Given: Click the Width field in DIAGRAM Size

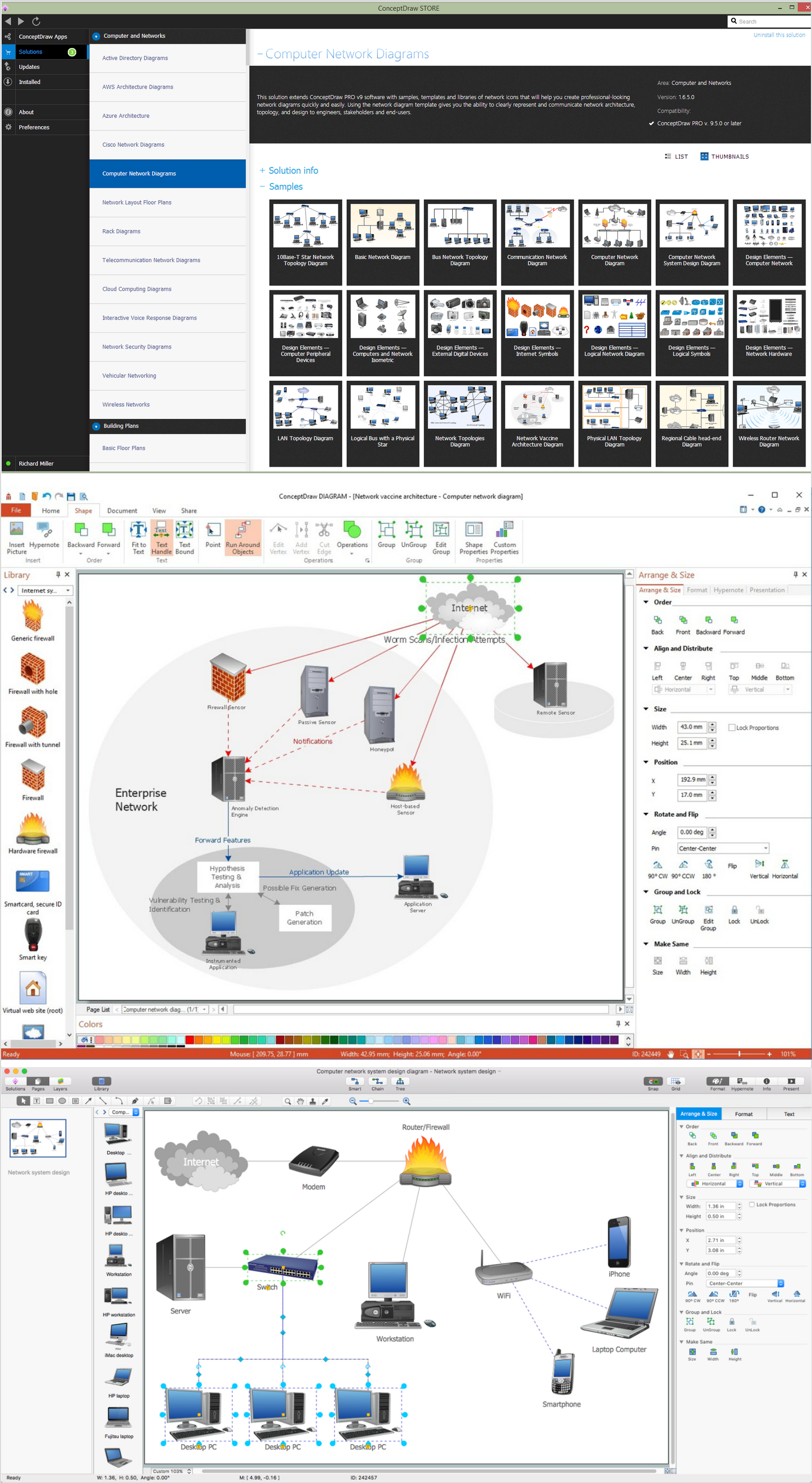Looking at the screenshot, I should (x=692, y=727).
